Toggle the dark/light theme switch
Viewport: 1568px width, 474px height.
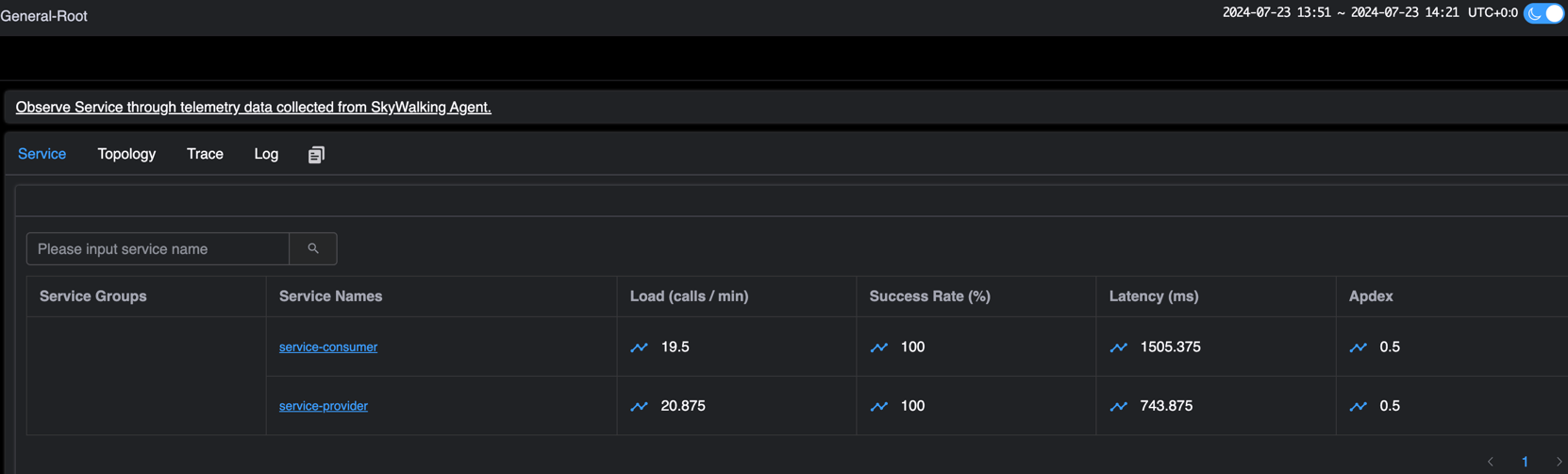point(1543,13)
